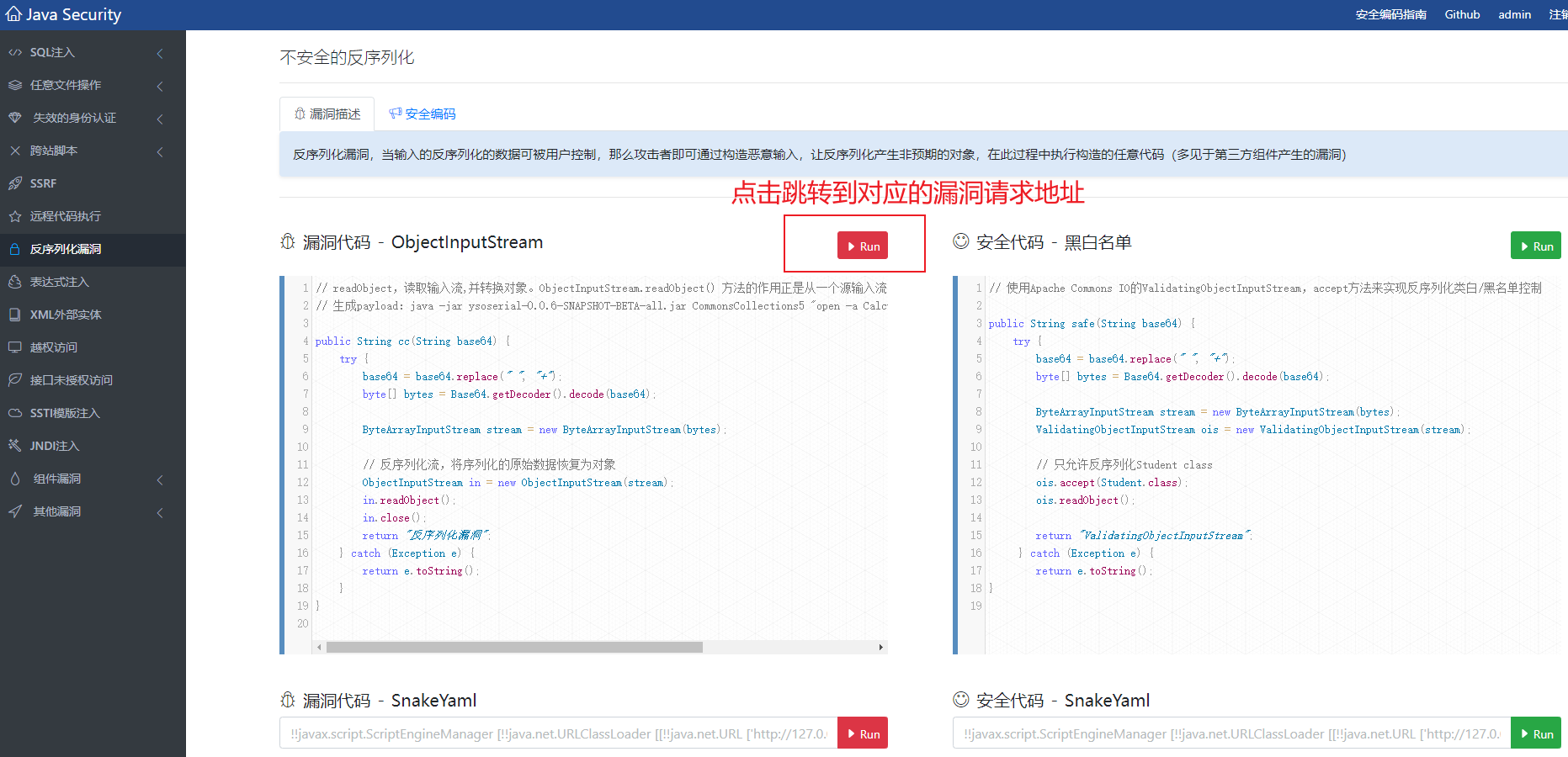The height and width of the screenshot is (757, 1568).
Task: Expand the 任意文件操作 menu chevron
Action: pyautogui.click(x=160, y=86)
